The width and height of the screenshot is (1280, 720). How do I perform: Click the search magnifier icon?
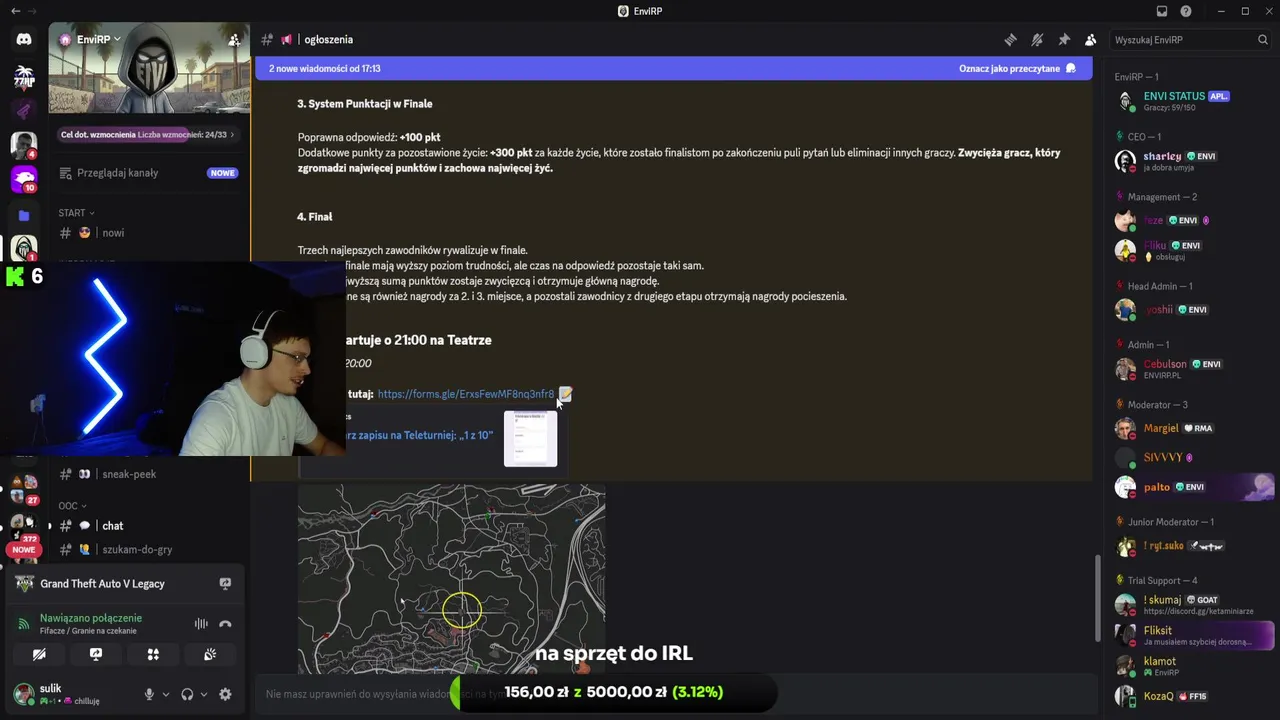1263,40
